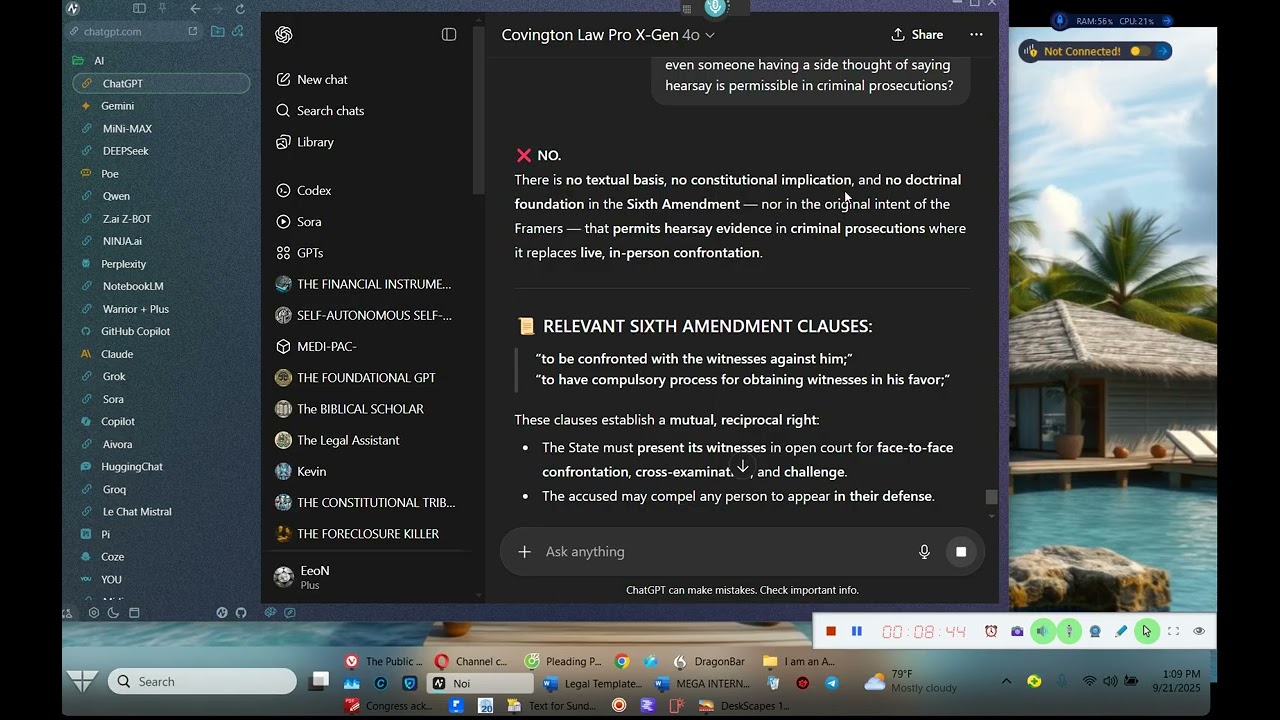
Task: Open chatgpt.com in external browser icon
Action: tap(193, 31)
